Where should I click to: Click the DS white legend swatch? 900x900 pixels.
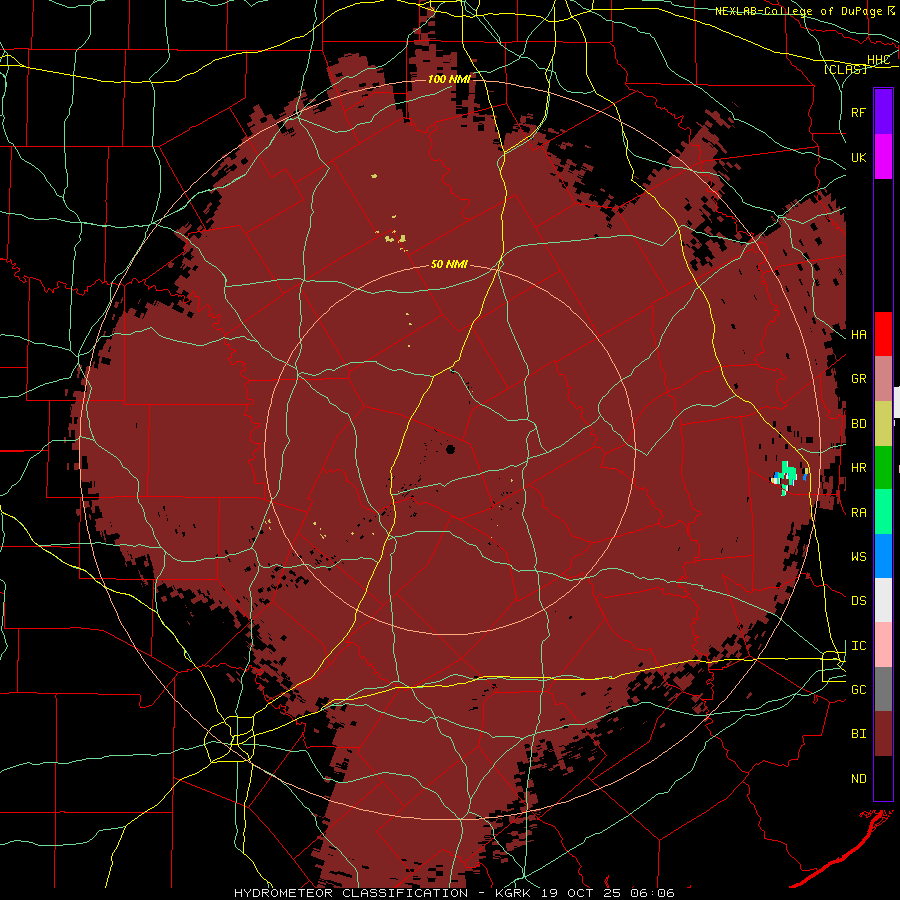point(883,600)
